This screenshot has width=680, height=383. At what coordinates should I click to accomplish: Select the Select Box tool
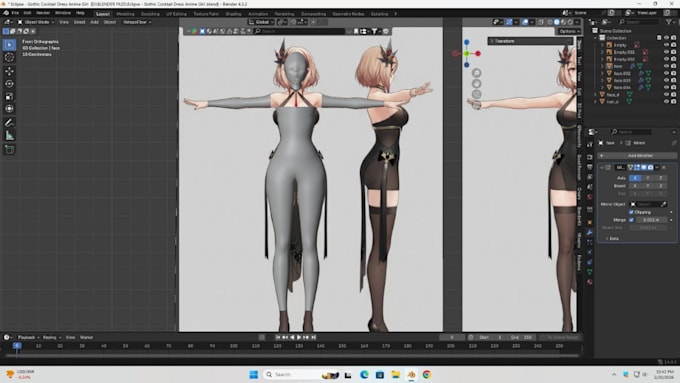pos(9,45)
